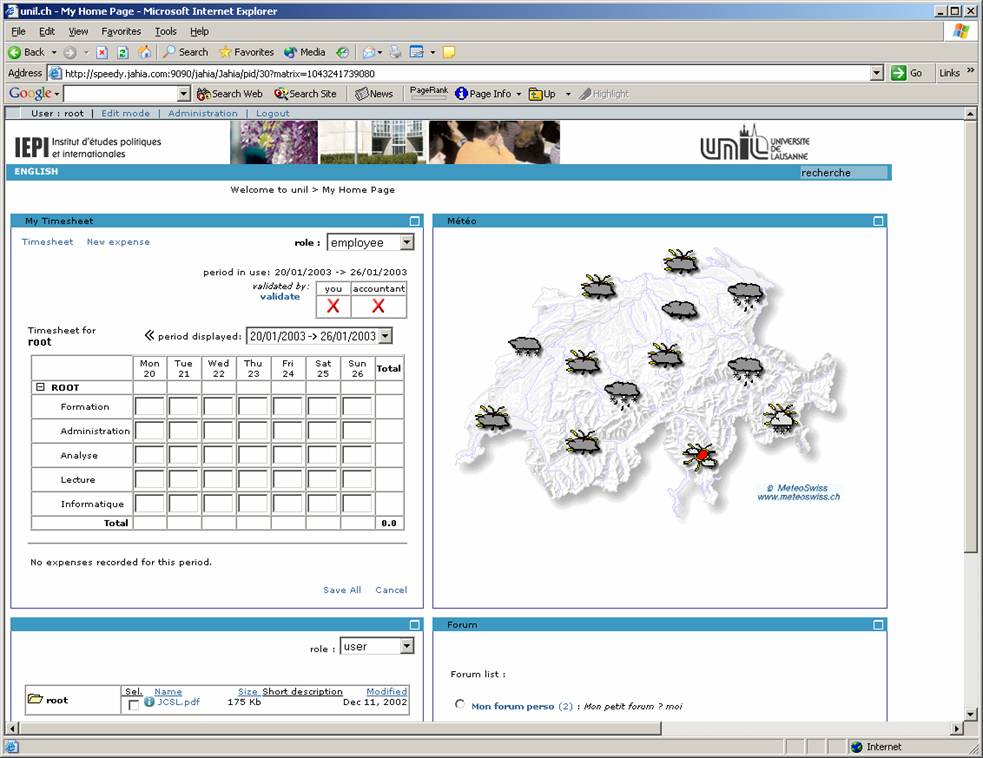
Task: Click previous period double-arrow icon
Action: [150, 336]
